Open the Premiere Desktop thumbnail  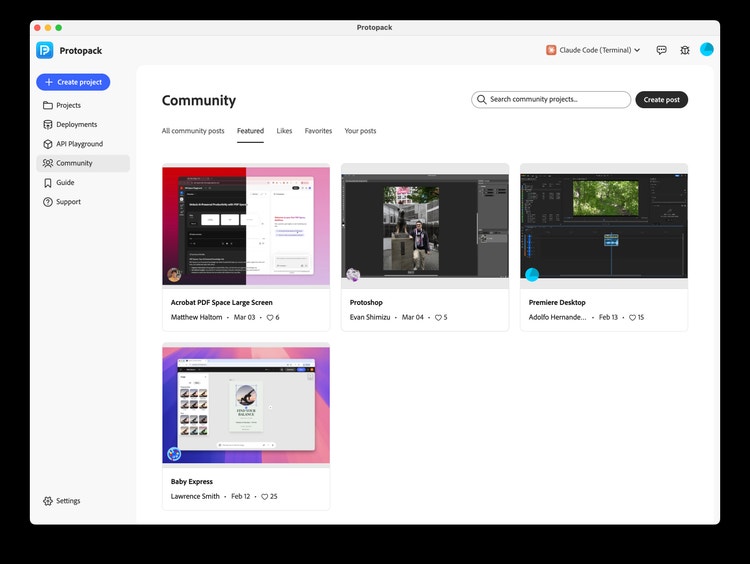click(604, 226)
